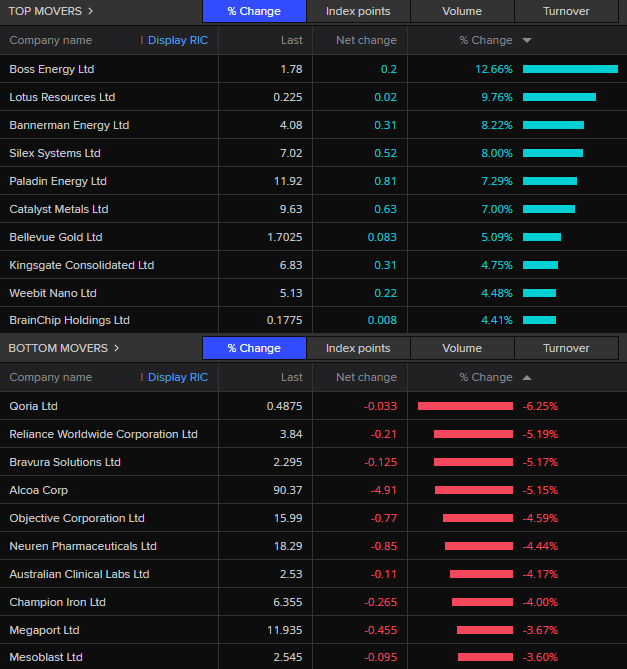Switch Top Movers to the Index points tab

(358, 12)
